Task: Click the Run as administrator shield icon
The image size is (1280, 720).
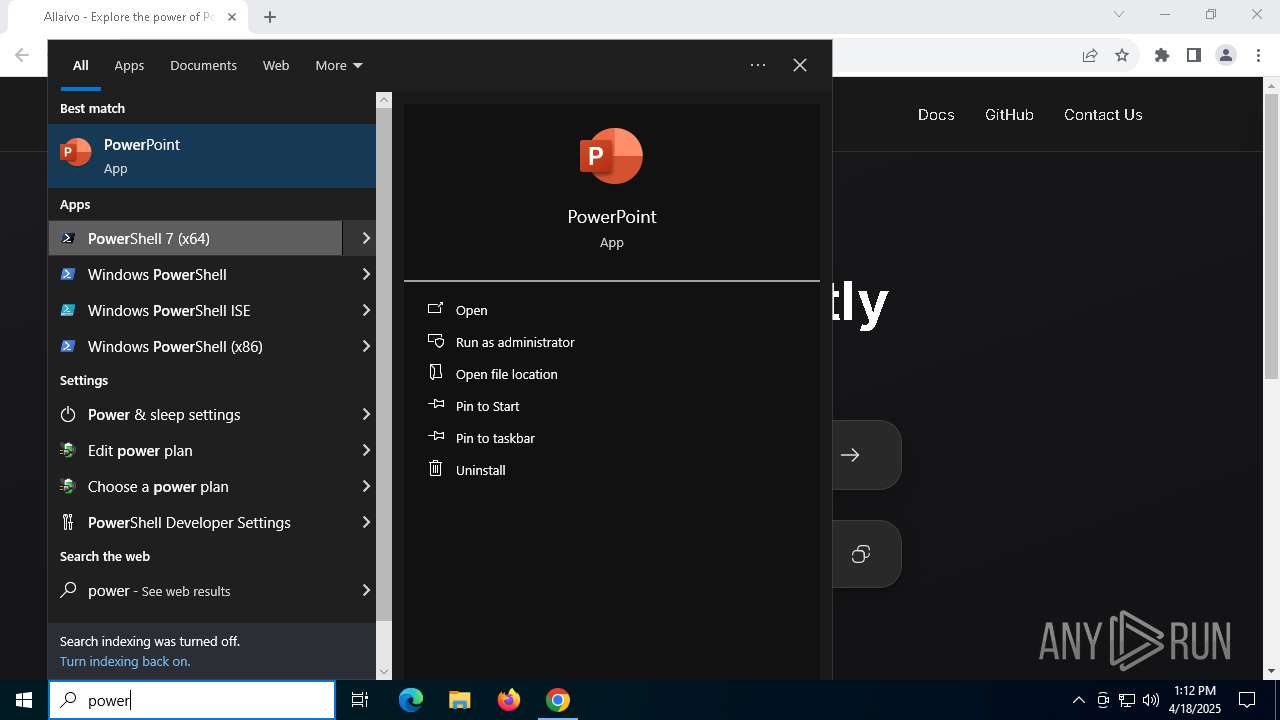Action: (x=435, y=341)
